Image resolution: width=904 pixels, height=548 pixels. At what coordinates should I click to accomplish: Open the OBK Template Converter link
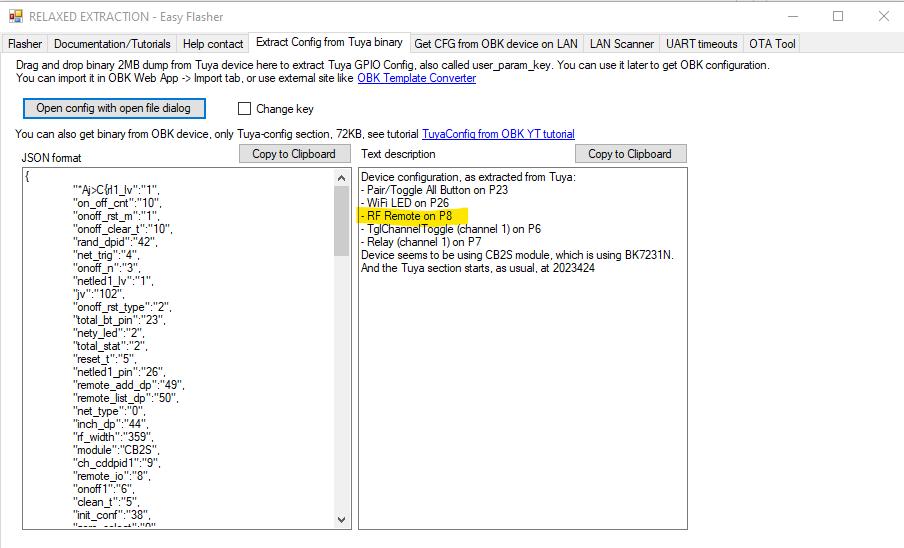point(416,78)
